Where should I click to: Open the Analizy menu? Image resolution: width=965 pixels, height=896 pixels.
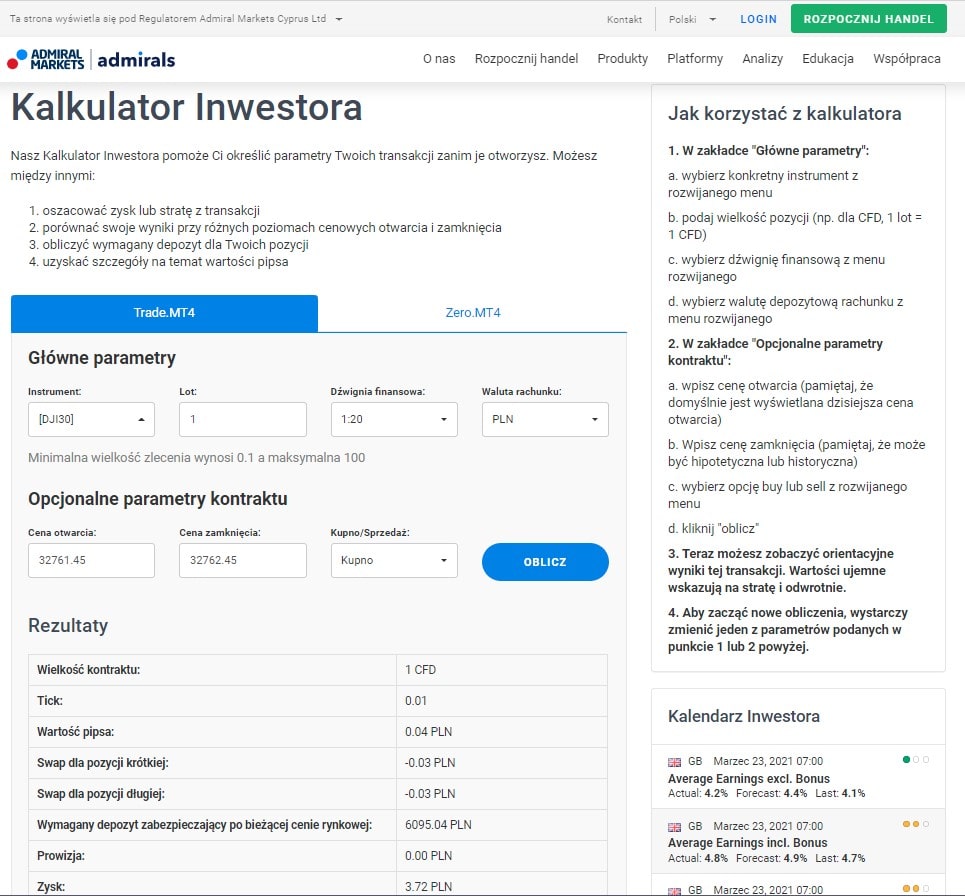click(x=763, y=58)
